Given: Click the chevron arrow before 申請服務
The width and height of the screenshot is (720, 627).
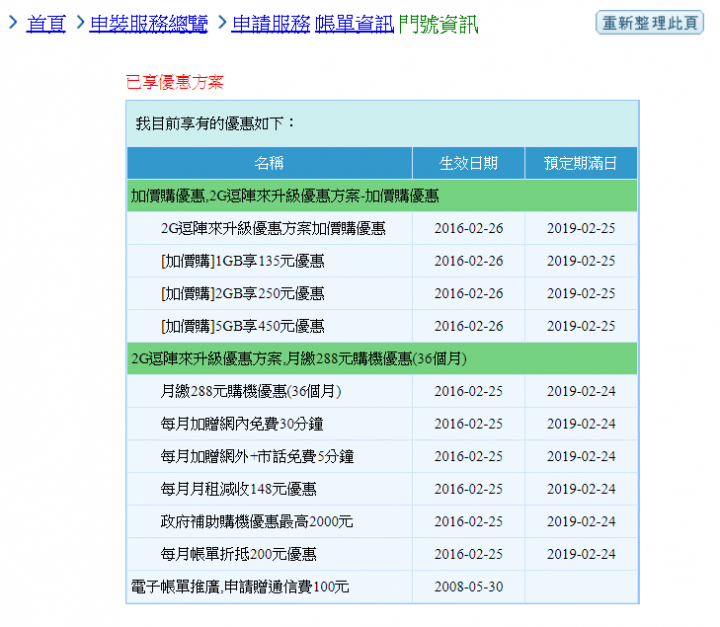Looking at the screenshot, I should (x=222, y=22).
